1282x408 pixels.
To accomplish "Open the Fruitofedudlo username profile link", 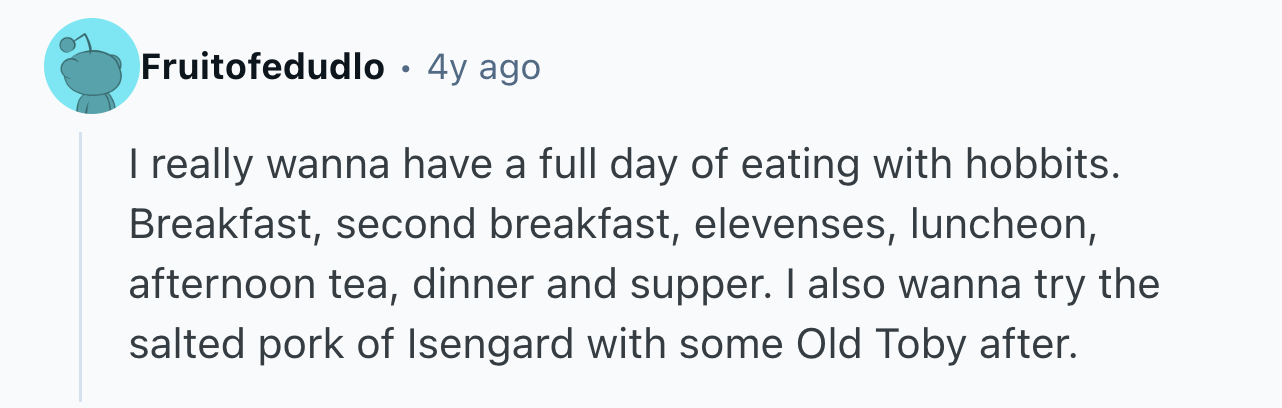I will [x=263, y=68].
